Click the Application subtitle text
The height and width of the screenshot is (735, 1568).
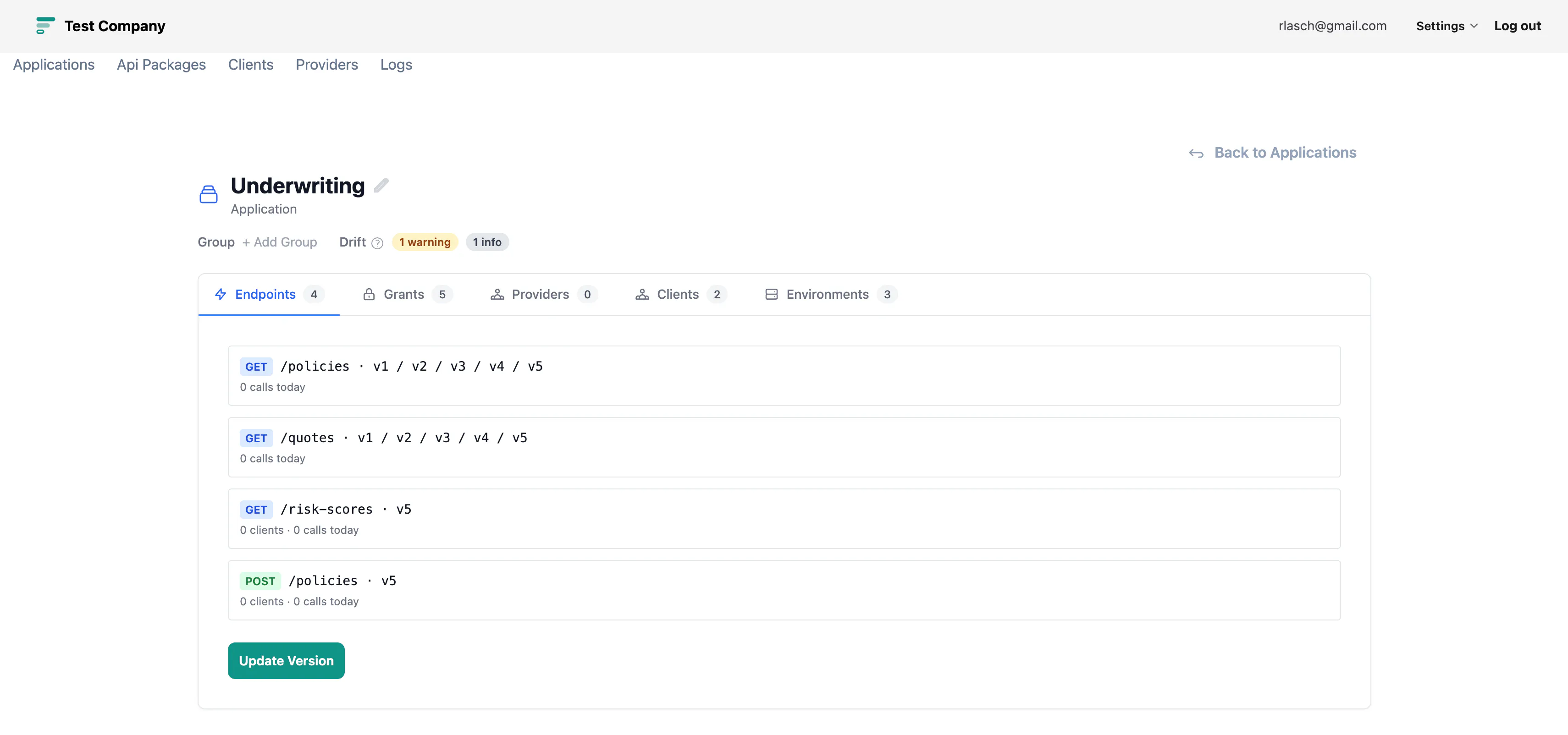coord(264,209)
